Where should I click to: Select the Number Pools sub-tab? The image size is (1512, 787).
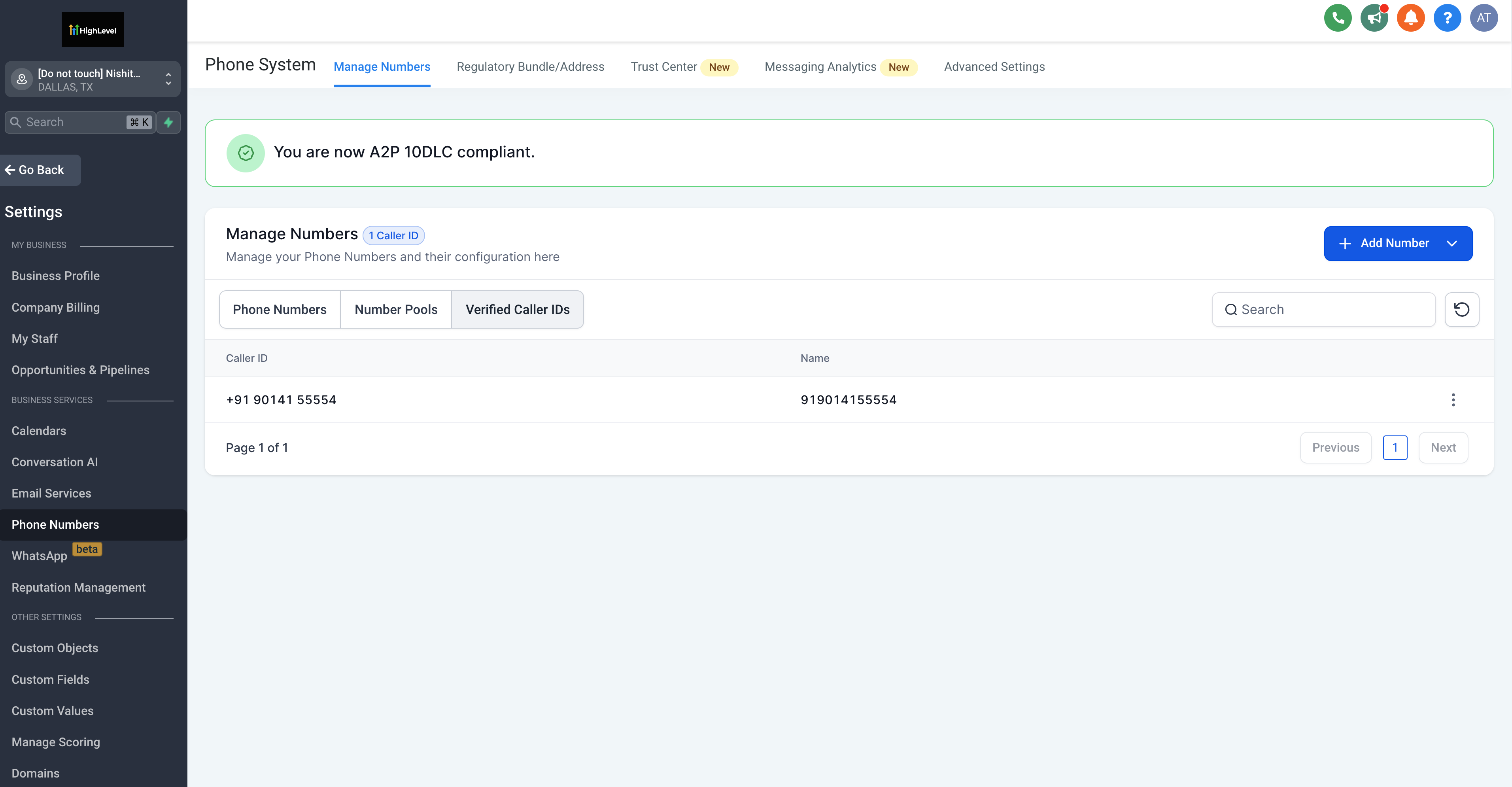tap(396, 309)
